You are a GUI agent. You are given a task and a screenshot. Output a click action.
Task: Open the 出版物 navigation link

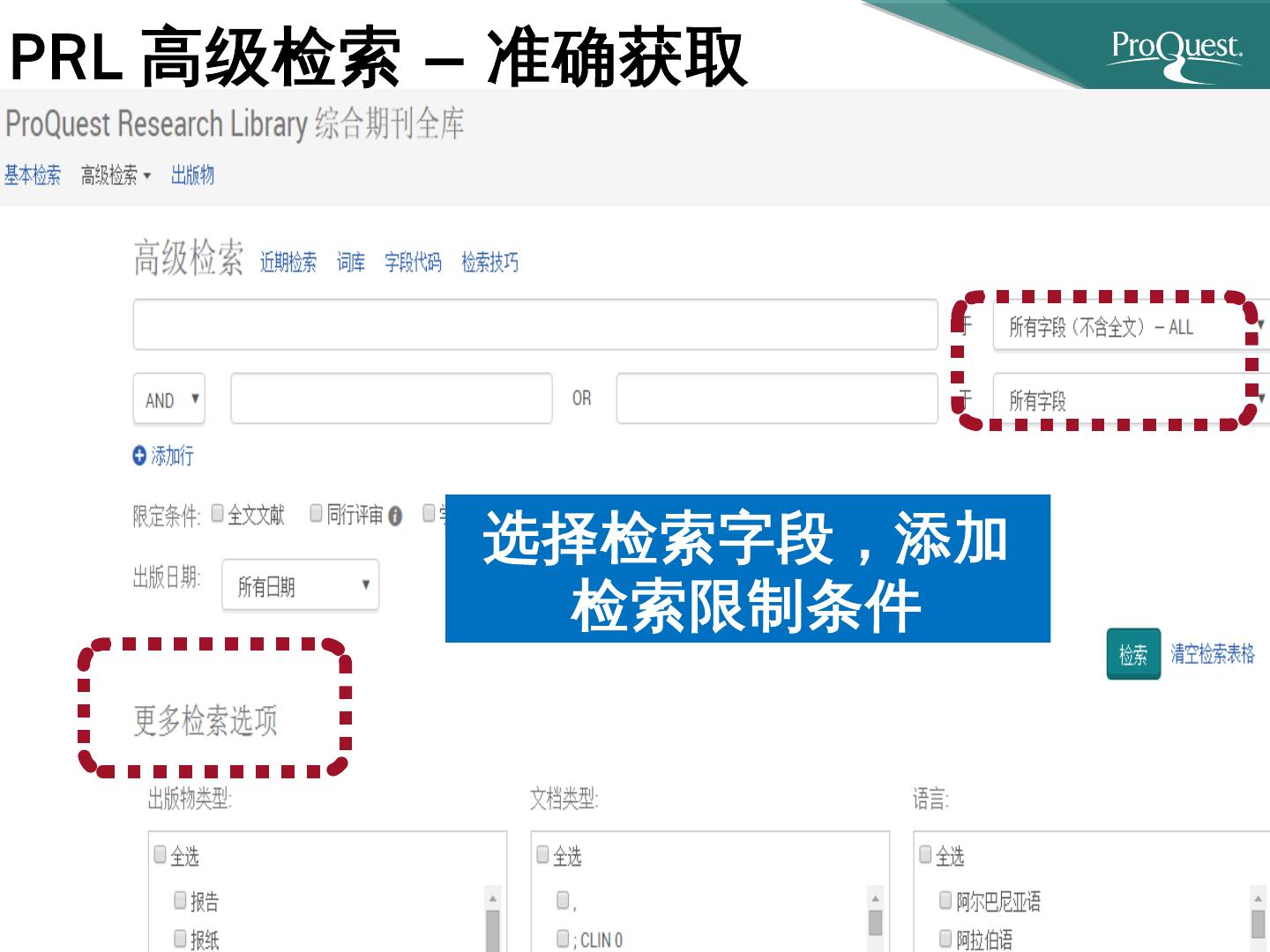tap(192, 175)
